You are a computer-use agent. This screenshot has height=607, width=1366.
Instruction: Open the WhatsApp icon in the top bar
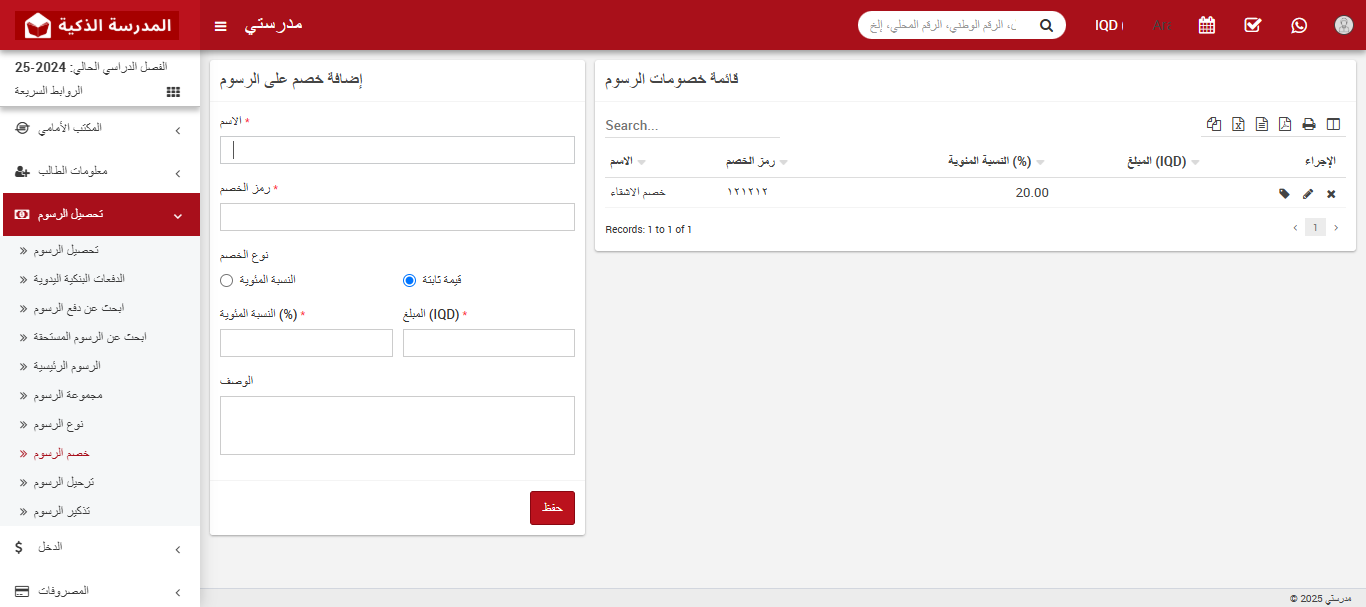1298,25
